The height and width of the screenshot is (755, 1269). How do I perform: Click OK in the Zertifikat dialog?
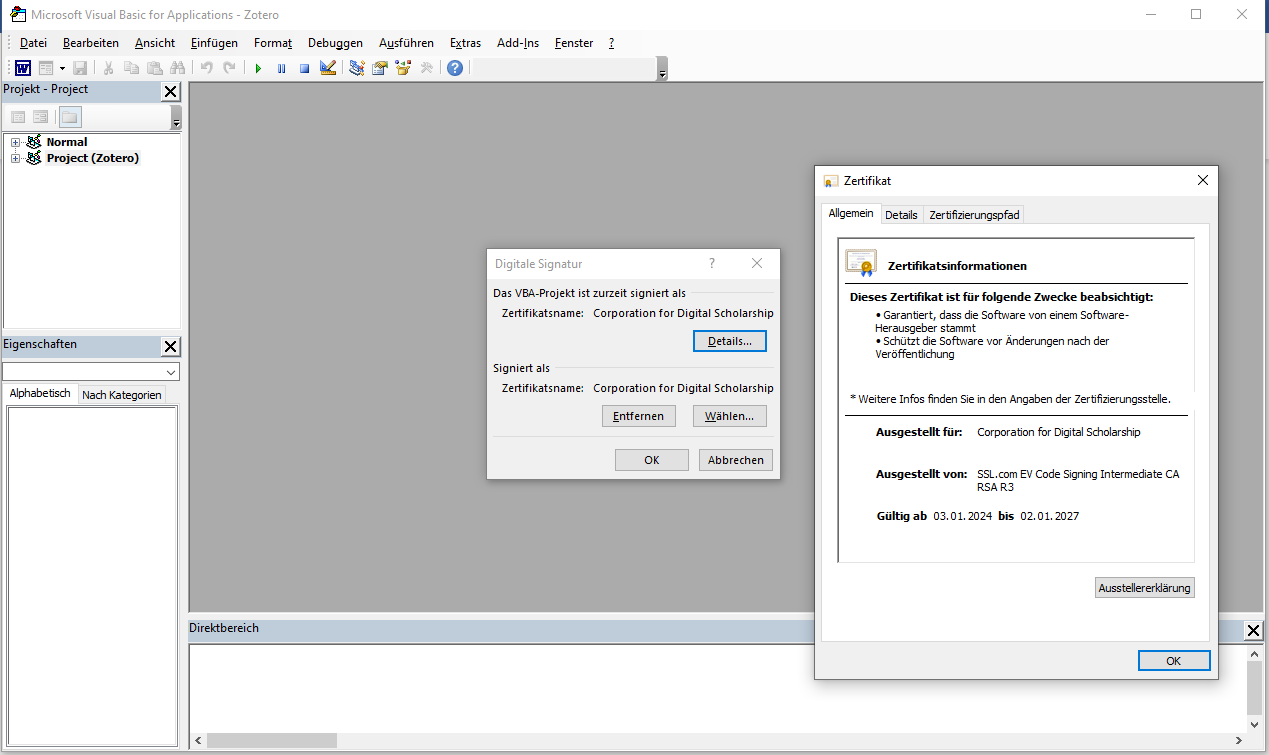coord(1174,661)
